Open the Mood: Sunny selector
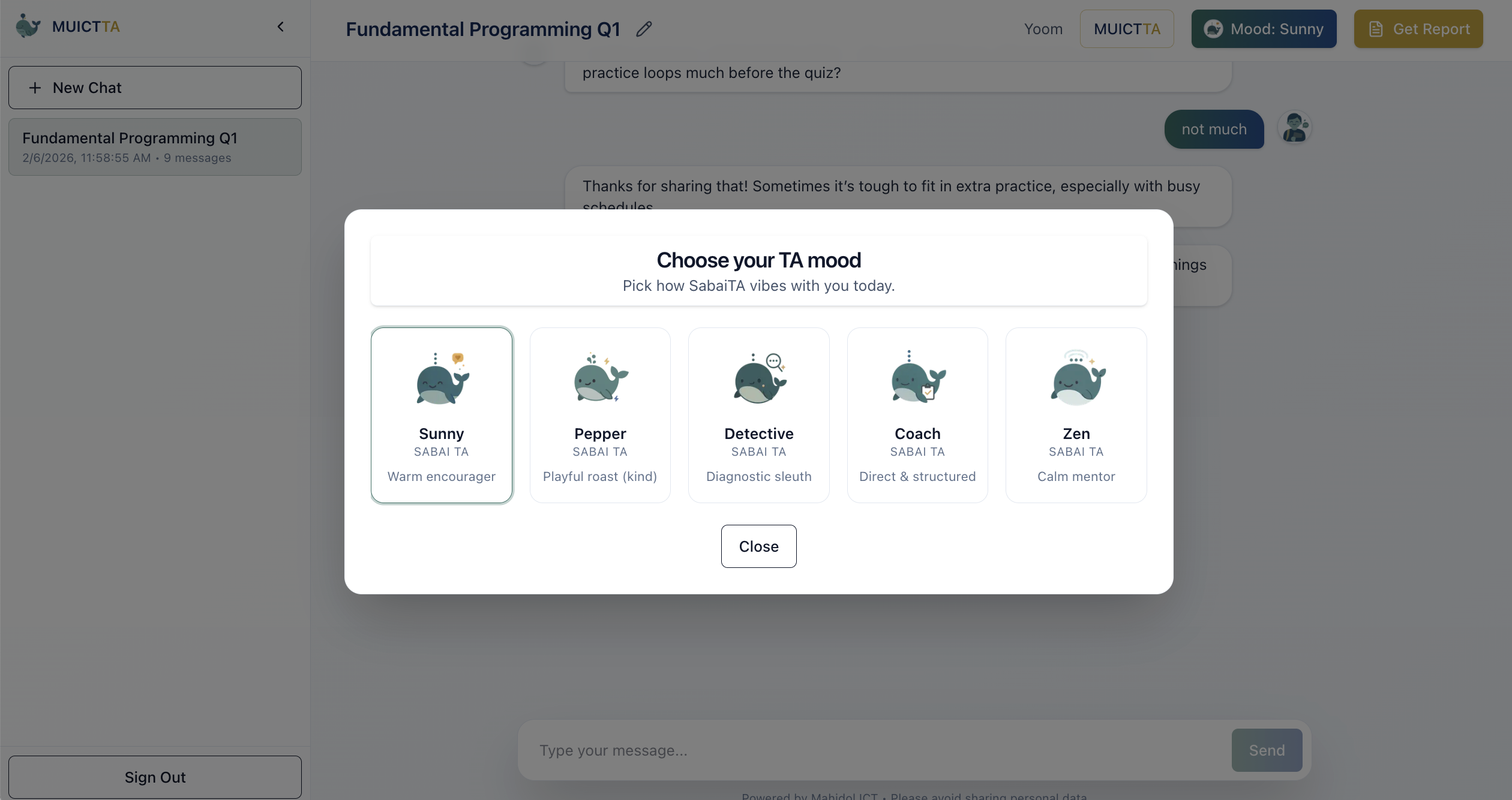1512x800 pixels. click(1264, 29)
